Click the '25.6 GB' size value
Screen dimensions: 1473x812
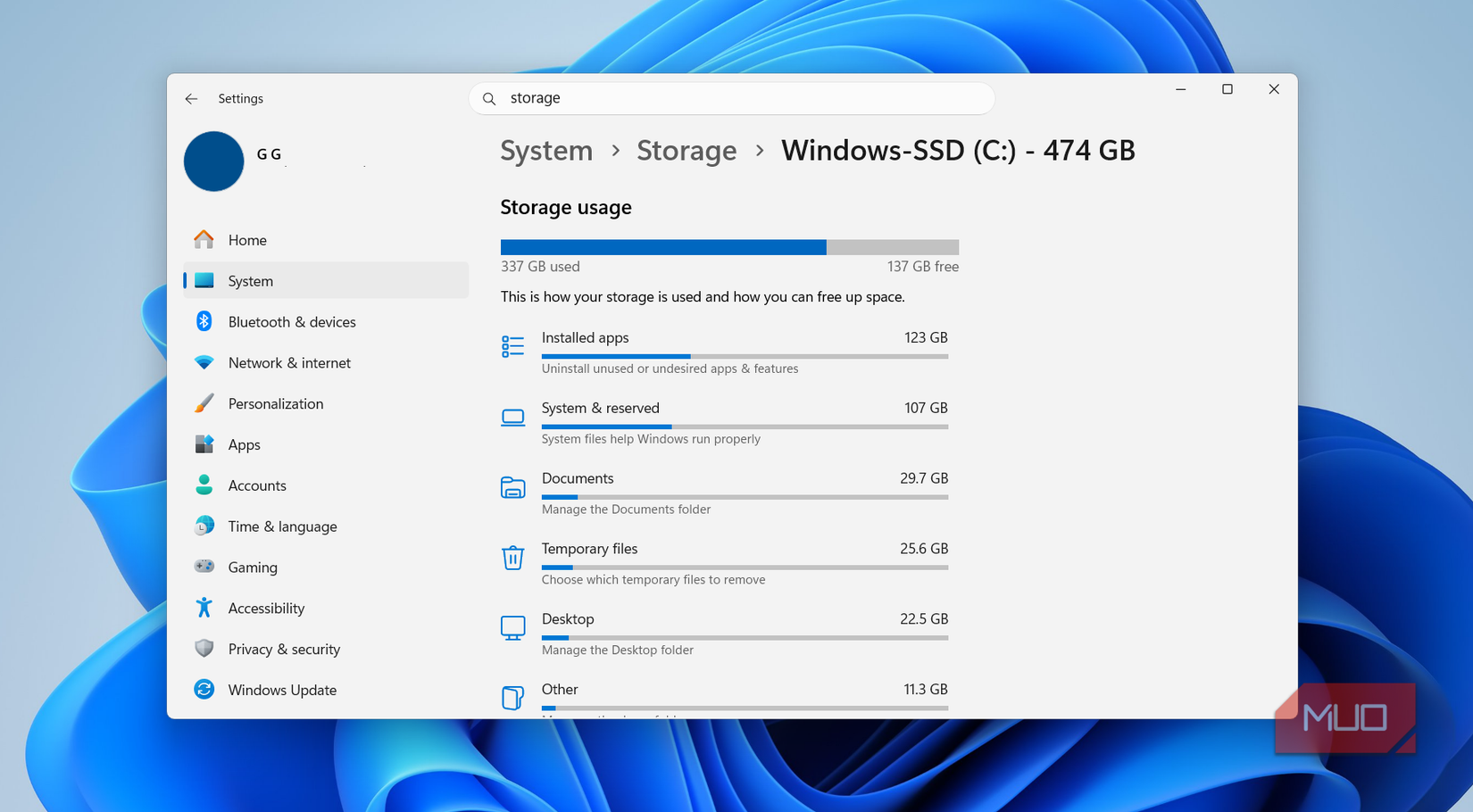tap(924, 550)
